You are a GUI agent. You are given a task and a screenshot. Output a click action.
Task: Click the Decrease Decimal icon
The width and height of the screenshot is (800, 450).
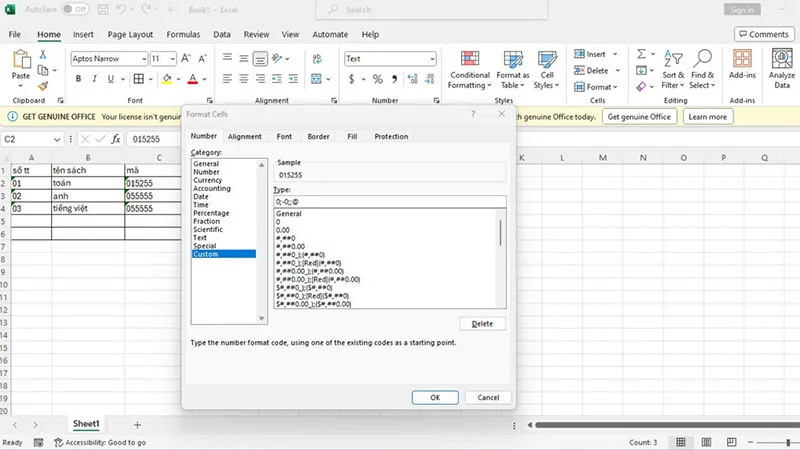(x=430, y=79)
